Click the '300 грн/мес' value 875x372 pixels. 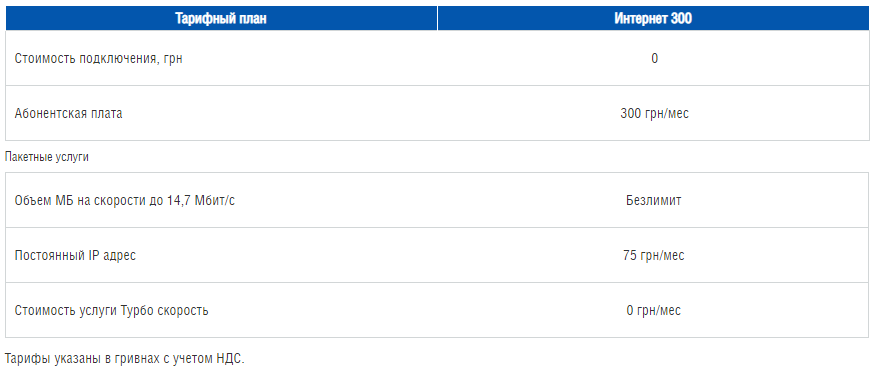[x=654, y=114]
